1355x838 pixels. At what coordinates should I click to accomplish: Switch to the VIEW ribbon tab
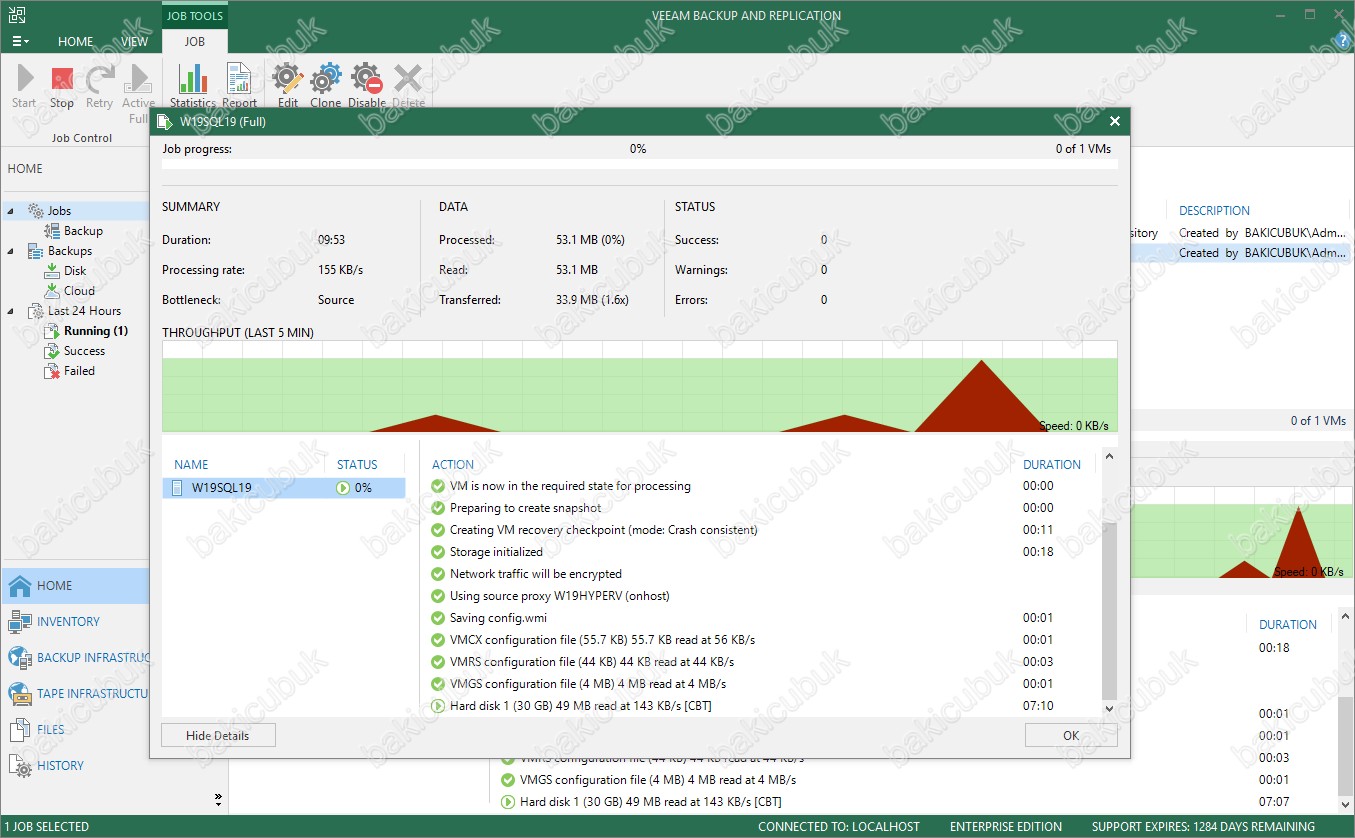coord(134,42)
